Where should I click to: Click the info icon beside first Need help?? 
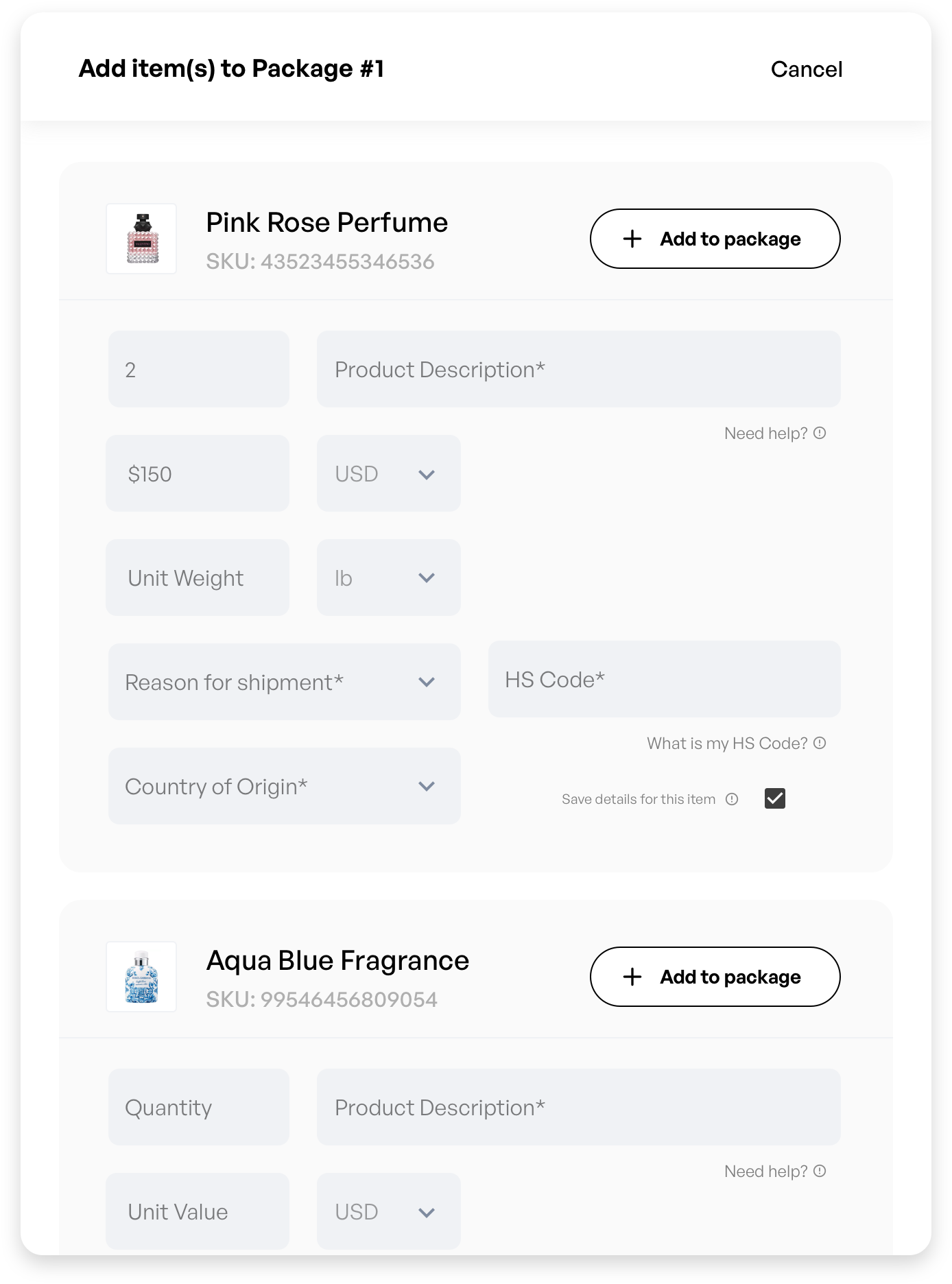click(x=820, y=433)
